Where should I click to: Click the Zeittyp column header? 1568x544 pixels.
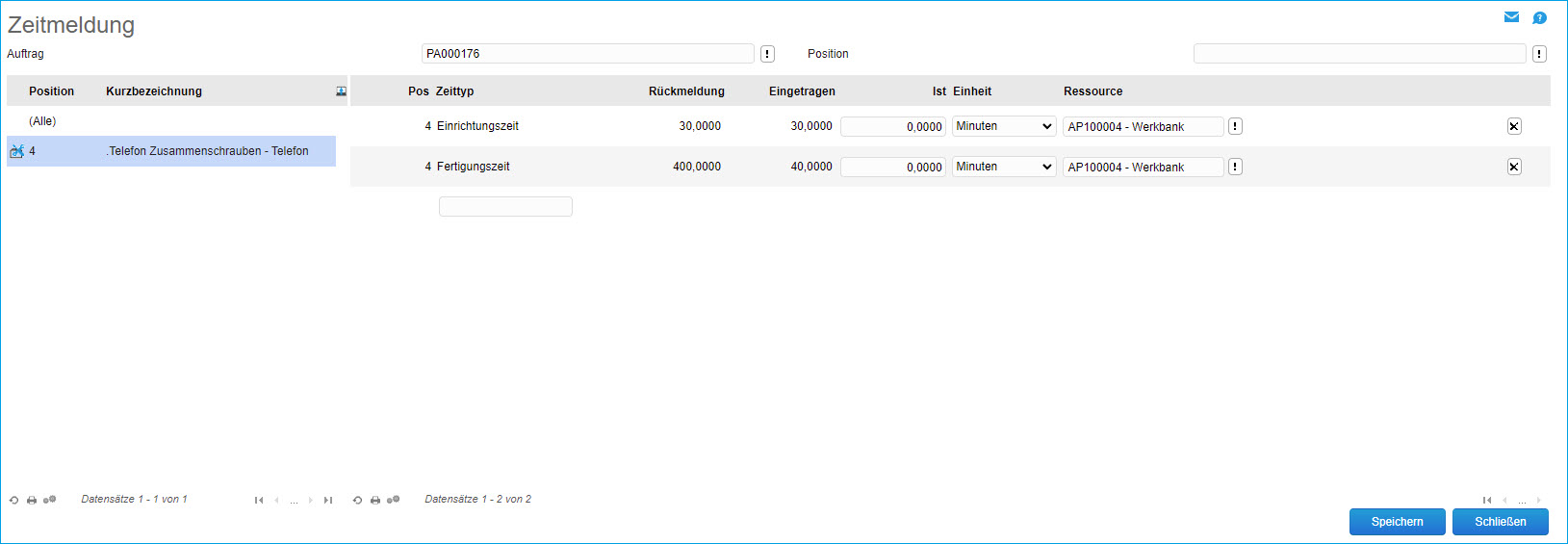(x=454, y=91)
